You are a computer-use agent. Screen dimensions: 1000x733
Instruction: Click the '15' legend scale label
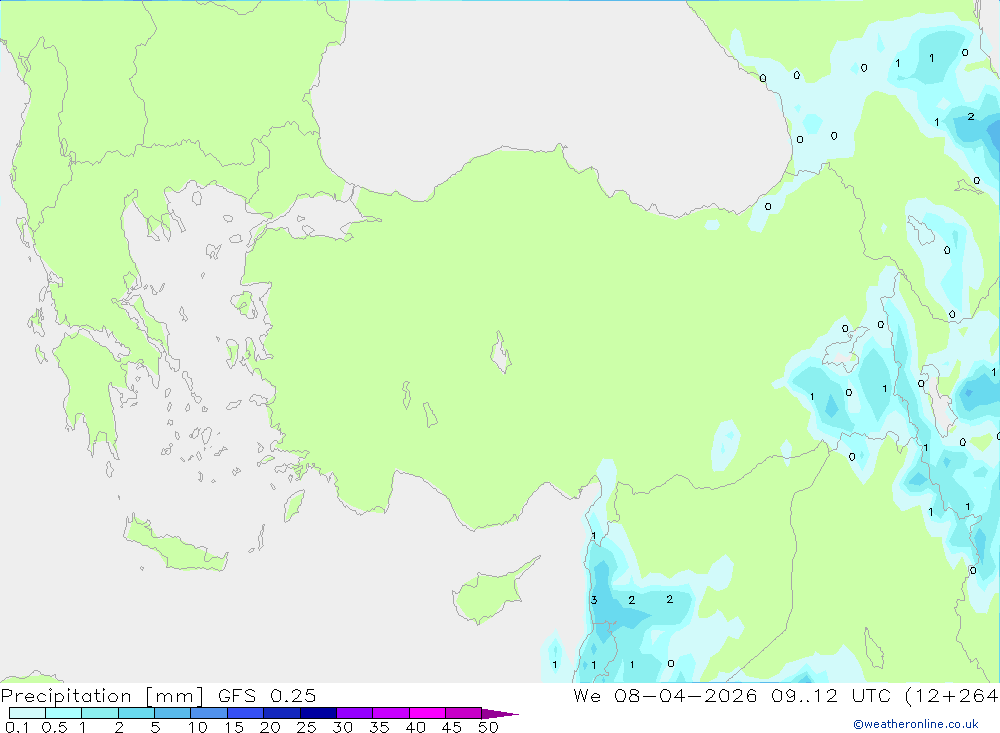(x=234, y=727)
